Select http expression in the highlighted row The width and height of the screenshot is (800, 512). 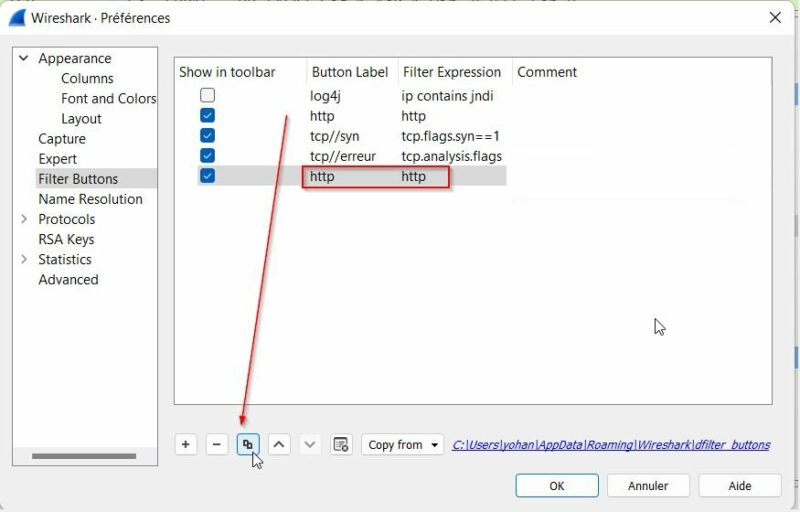(413, 176)
